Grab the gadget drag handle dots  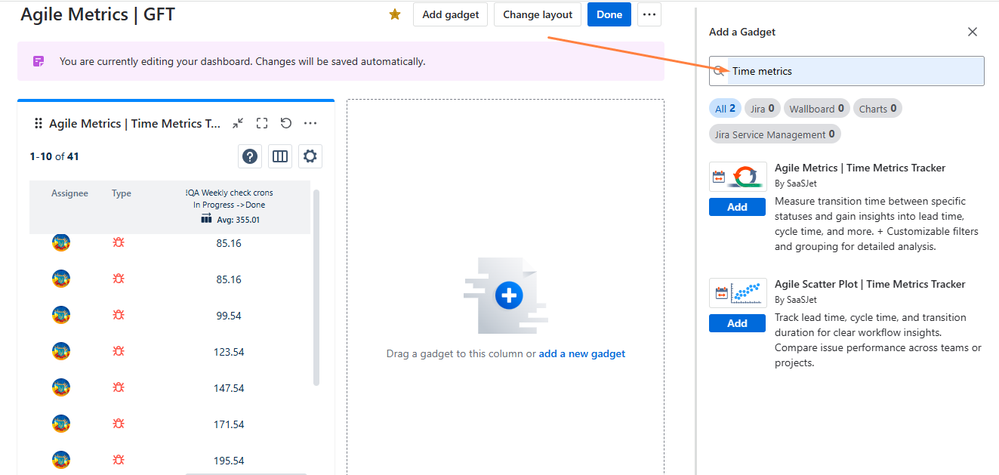coord(38,124)
